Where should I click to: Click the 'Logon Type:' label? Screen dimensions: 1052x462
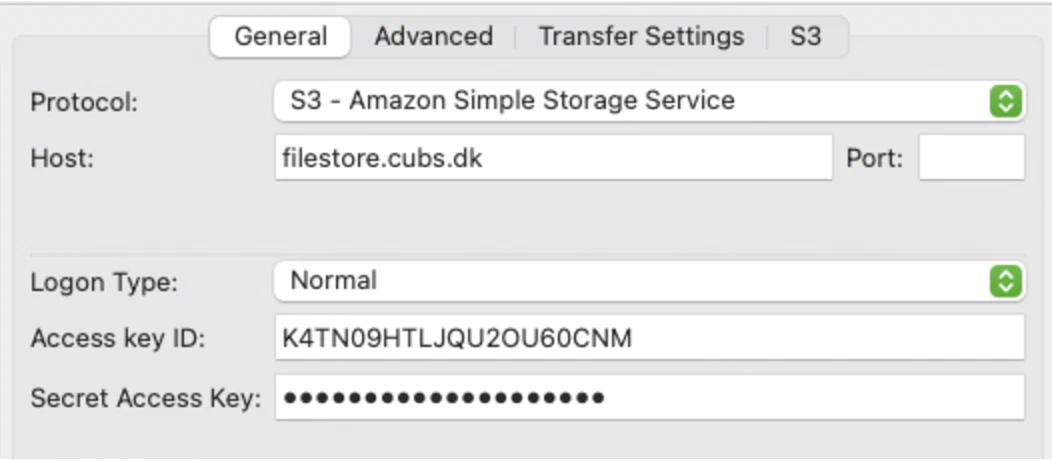click(104, 282)
